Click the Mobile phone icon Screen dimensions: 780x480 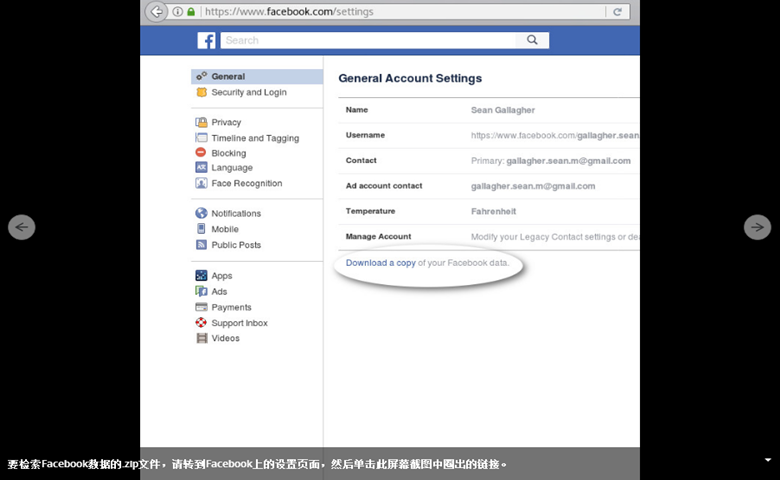pyautogui.click(x=201, y=229)
